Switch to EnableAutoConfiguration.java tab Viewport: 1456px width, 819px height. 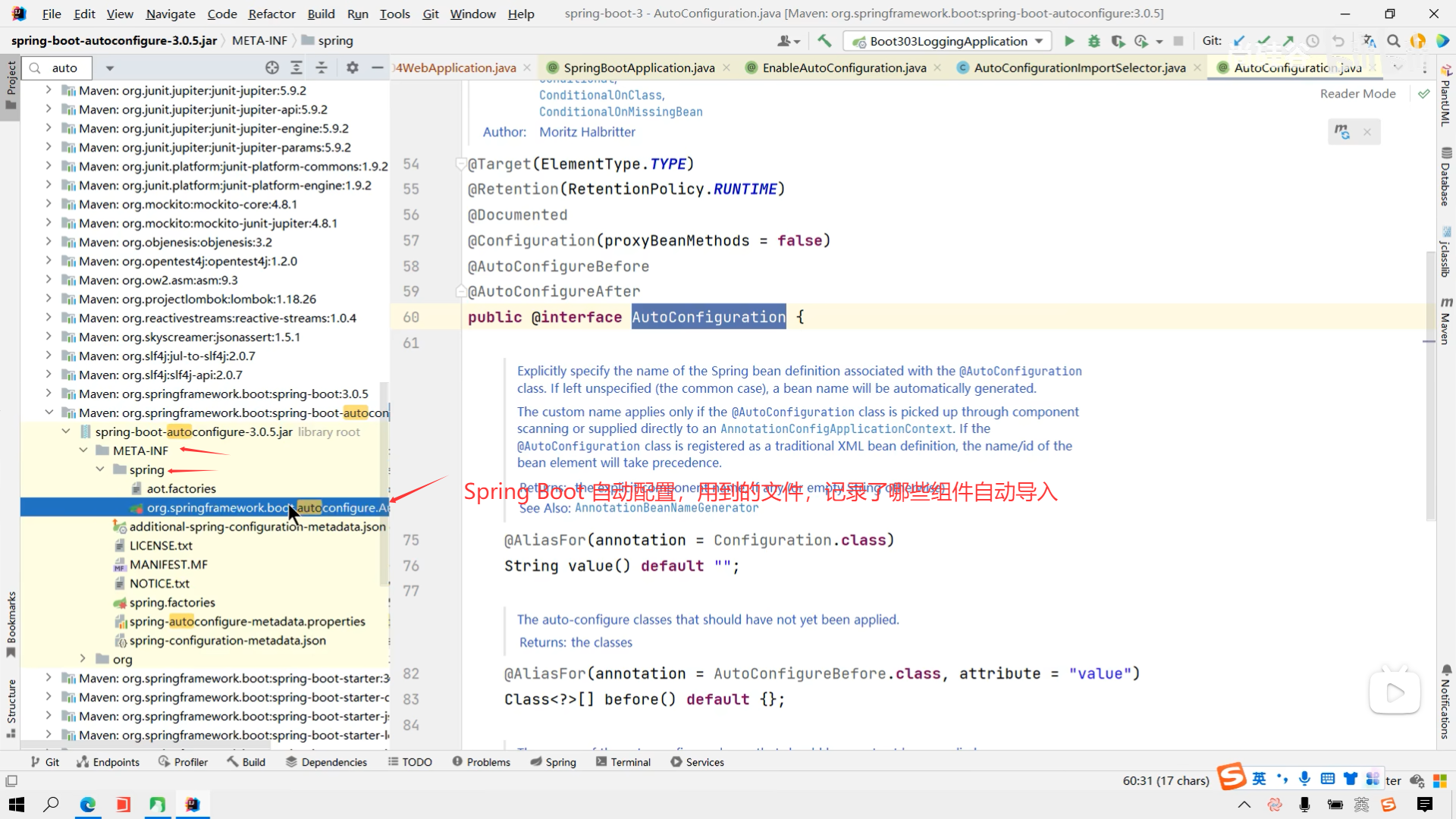[843, 67]
